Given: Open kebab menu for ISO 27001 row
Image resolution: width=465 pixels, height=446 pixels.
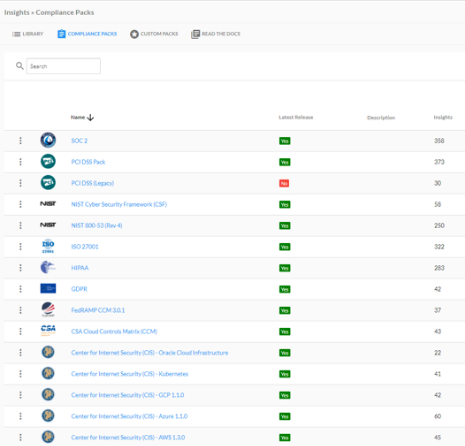Looking at the screenshot, I should click(20, 247).
